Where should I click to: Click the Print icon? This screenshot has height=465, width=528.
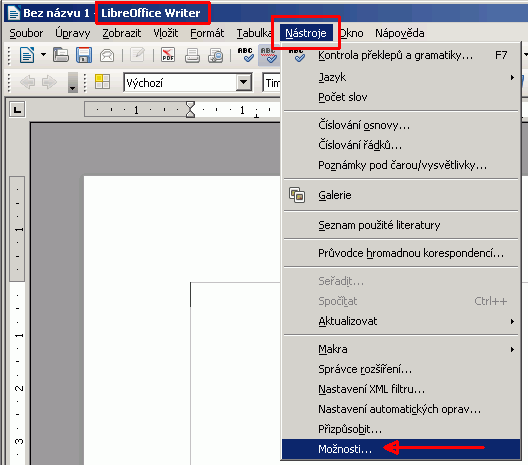tap(192, 55)
